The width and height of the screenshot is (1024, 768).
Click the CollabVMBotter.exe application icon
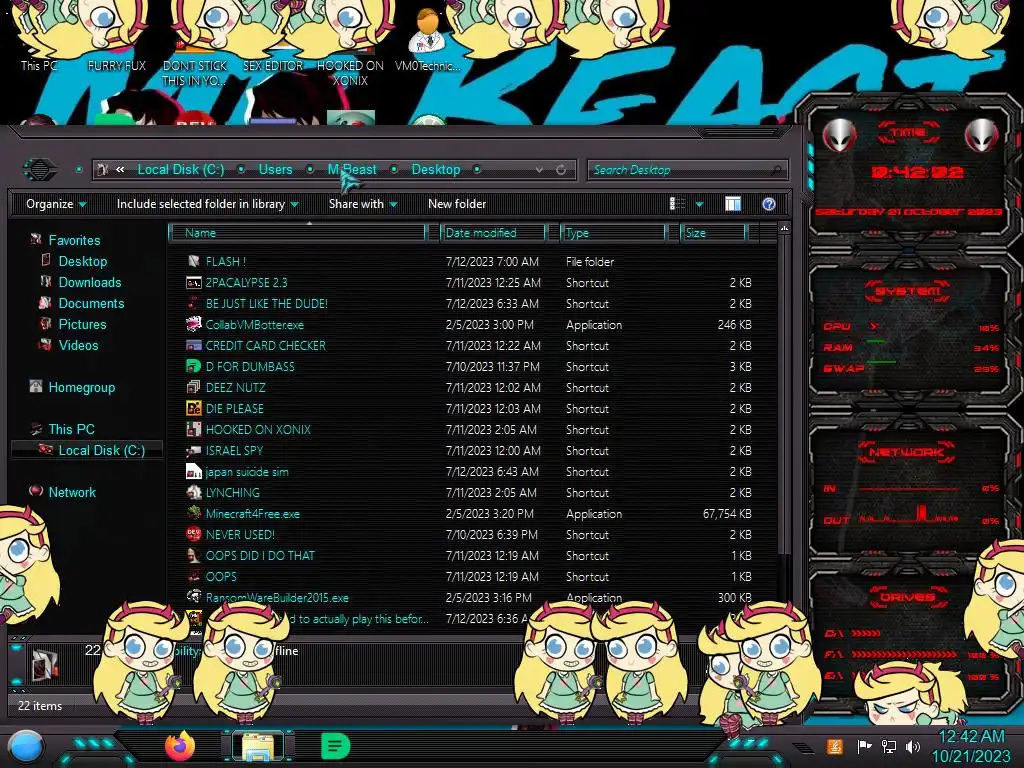coord(193,325)
